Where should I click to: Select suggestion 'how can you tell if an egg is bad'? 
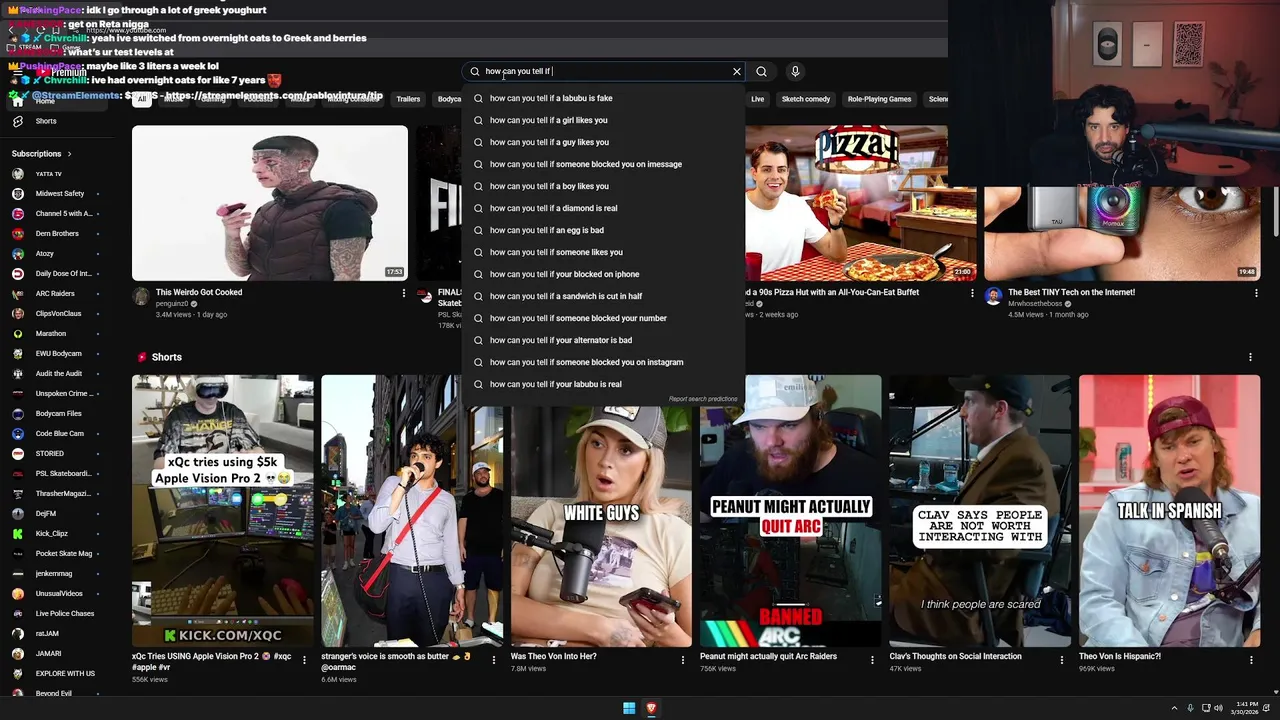tap(603, 230)
